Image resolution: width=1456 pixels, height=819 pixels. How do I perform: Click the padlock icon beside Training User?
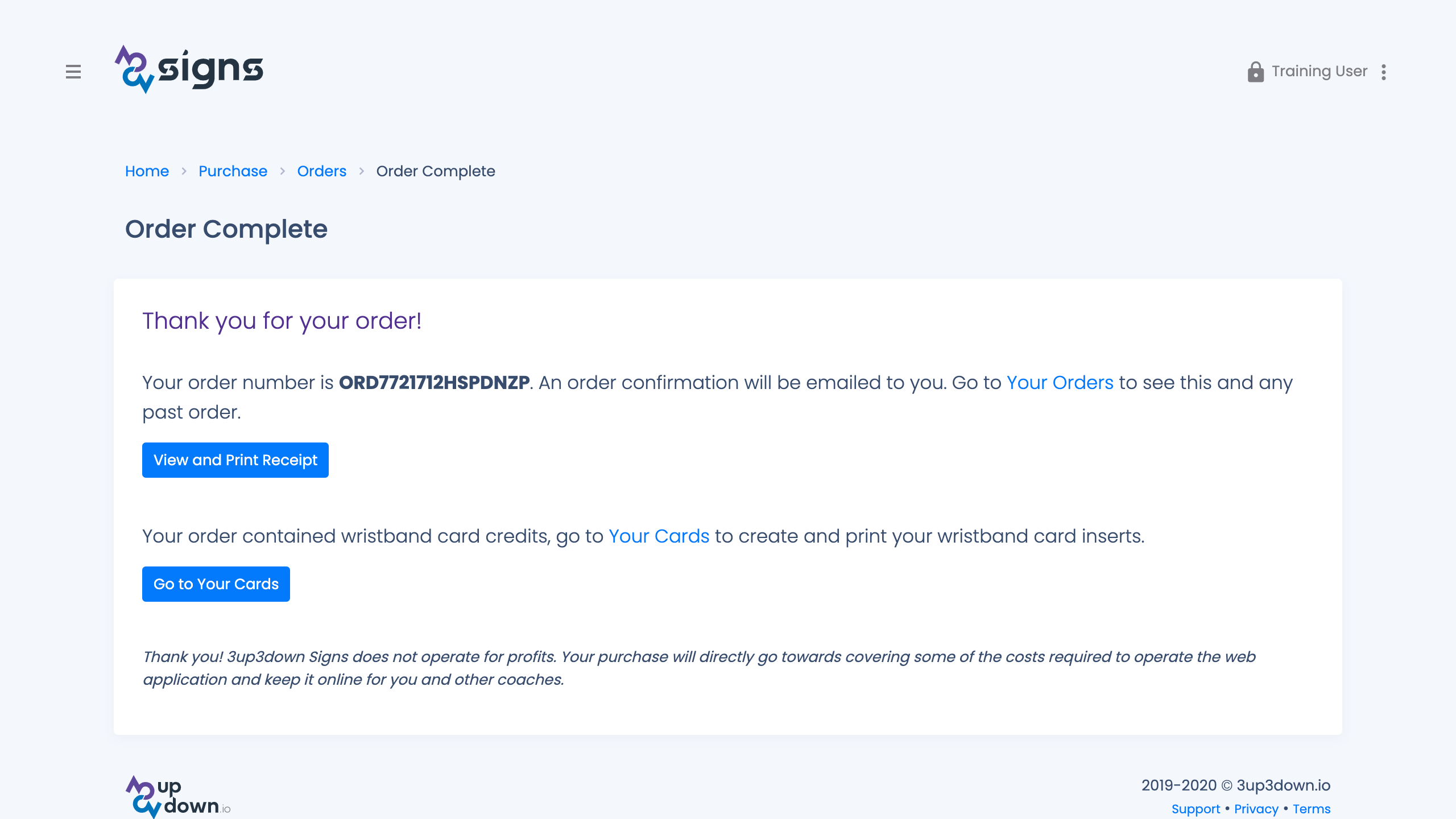pyautogui.click(x=1255, y=71)
